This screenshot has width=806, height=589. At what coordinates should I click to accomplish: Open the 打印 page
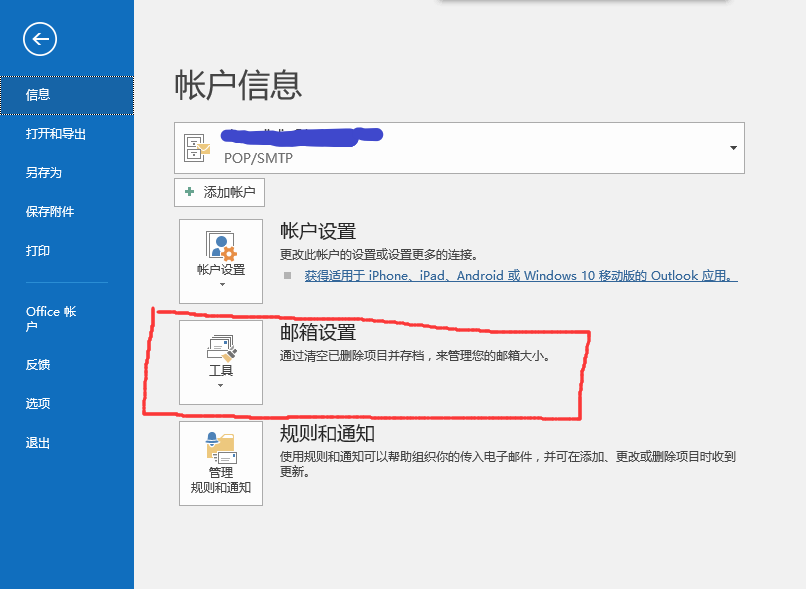38,251
